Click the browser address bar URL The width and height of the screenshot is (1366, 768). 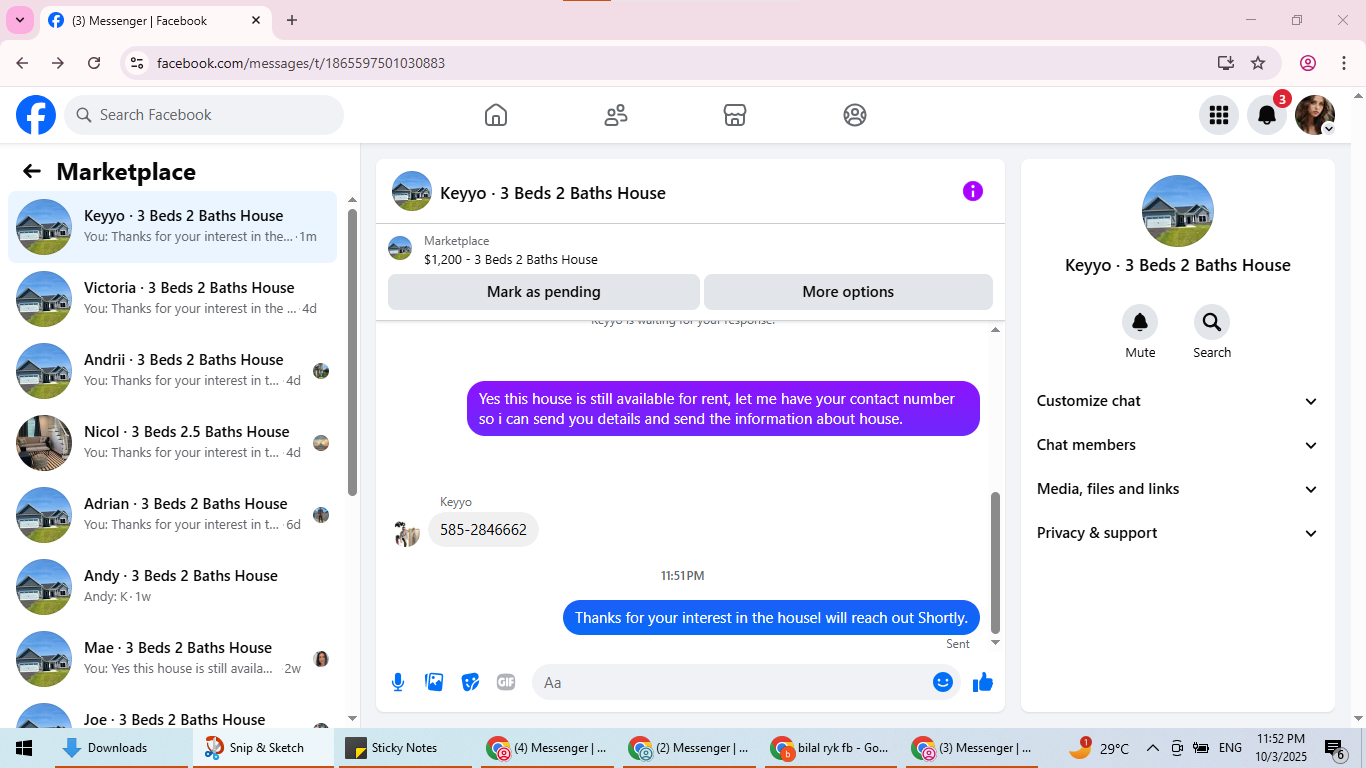(x=301, y=63)
